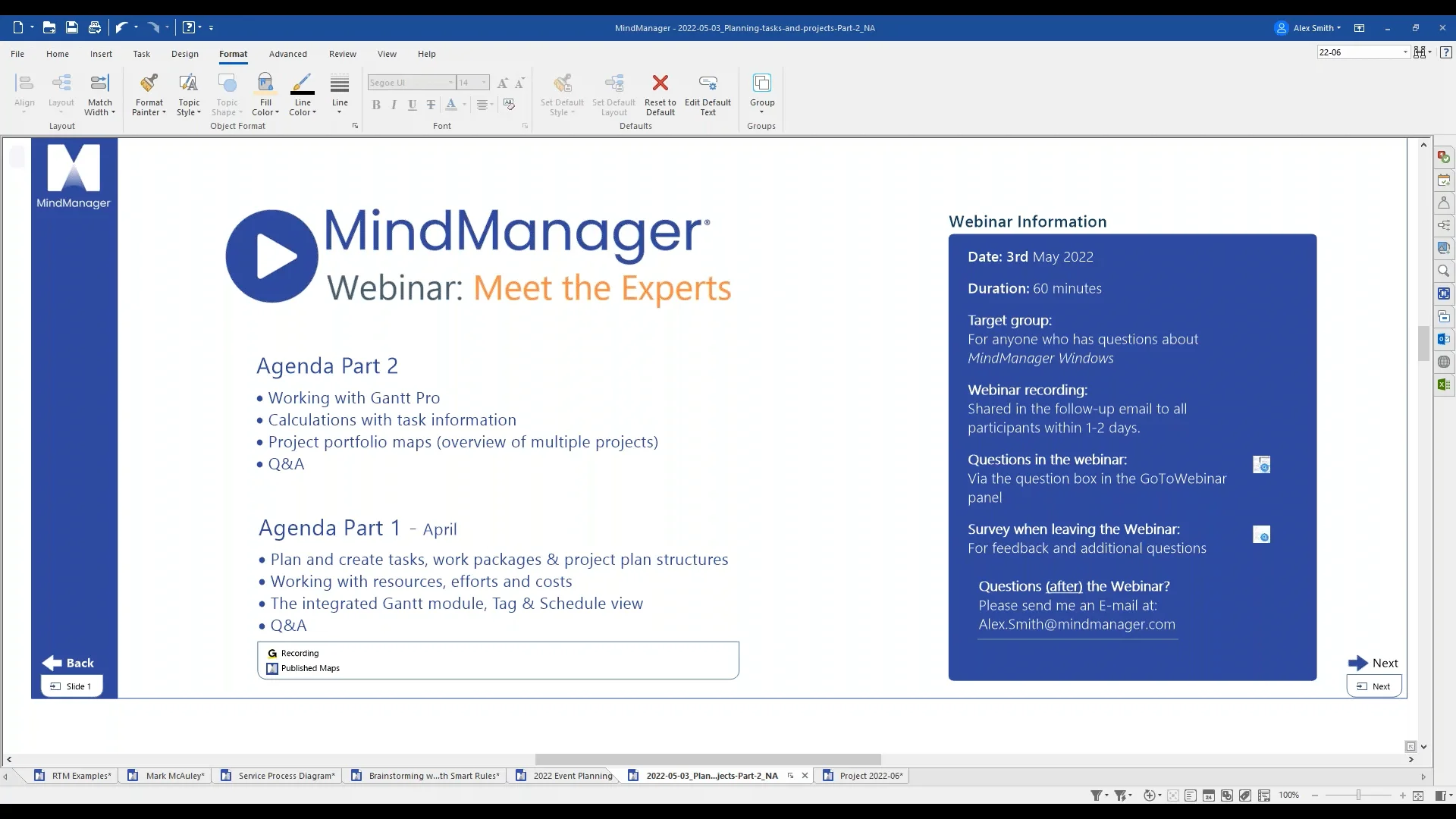Toggle bold formatting in the Font group
This screenshot has width=1456, height=819.
376,105
